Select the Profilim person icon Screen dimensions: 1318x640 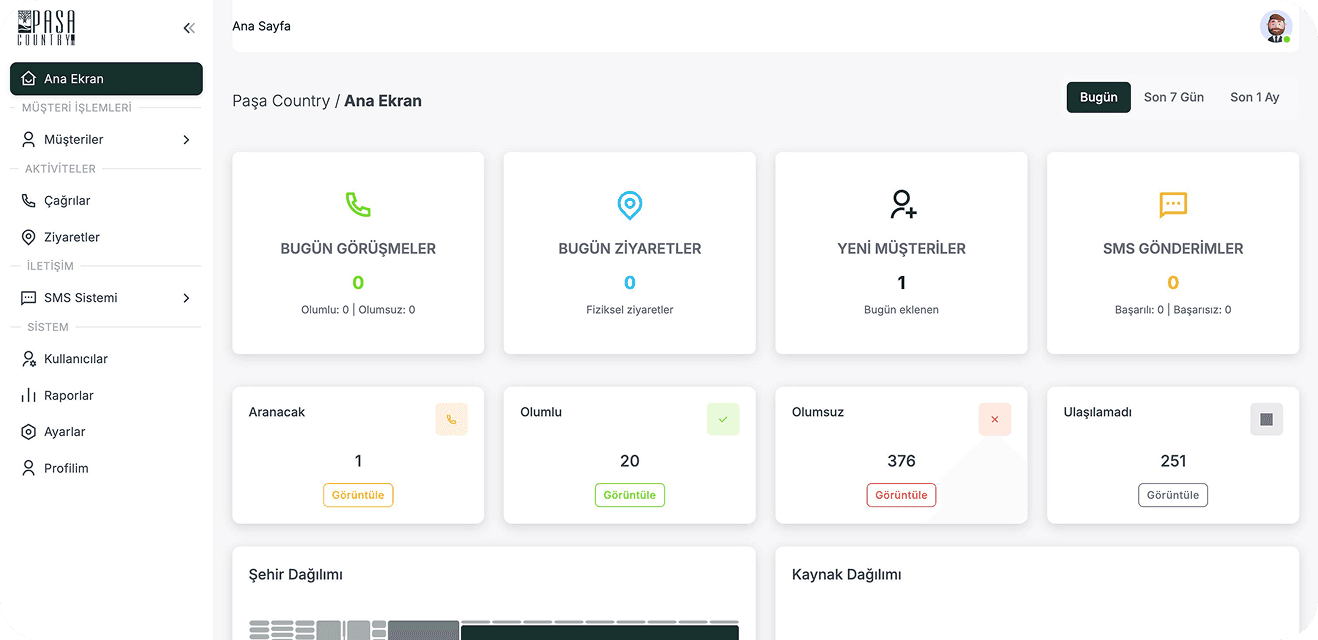29,468
